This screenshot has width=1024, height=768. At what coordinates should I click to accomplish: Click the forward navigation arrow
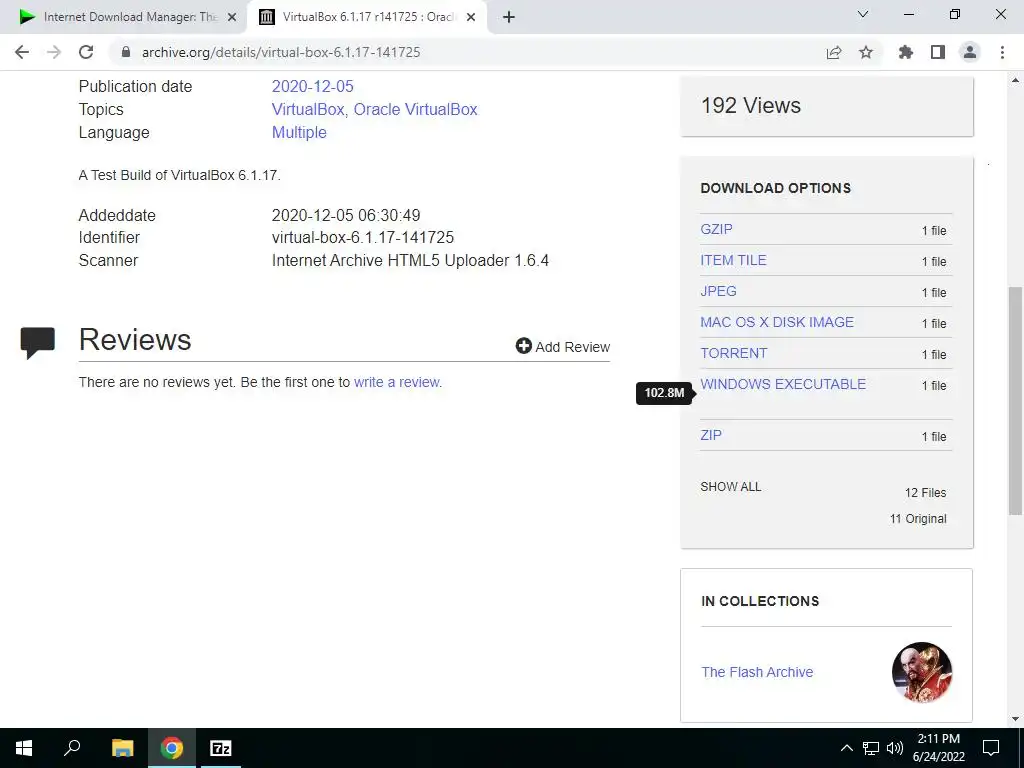pyautogui.click(x=54, y=52)
